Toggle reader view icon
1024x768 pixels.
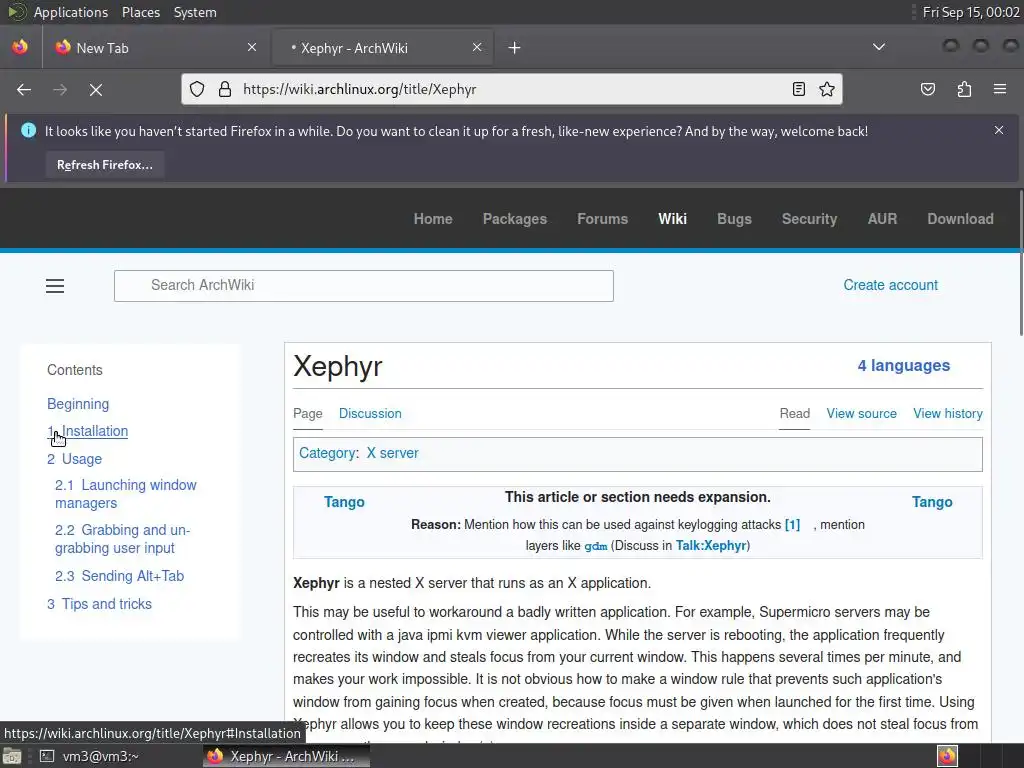(799, 89)
